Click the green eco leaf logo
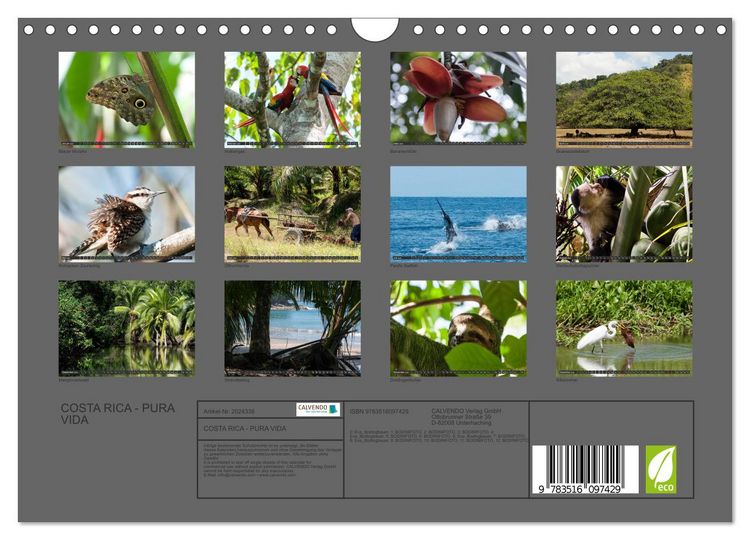The height and width of the screenshot is (540, 750). [x=661, y=469]
